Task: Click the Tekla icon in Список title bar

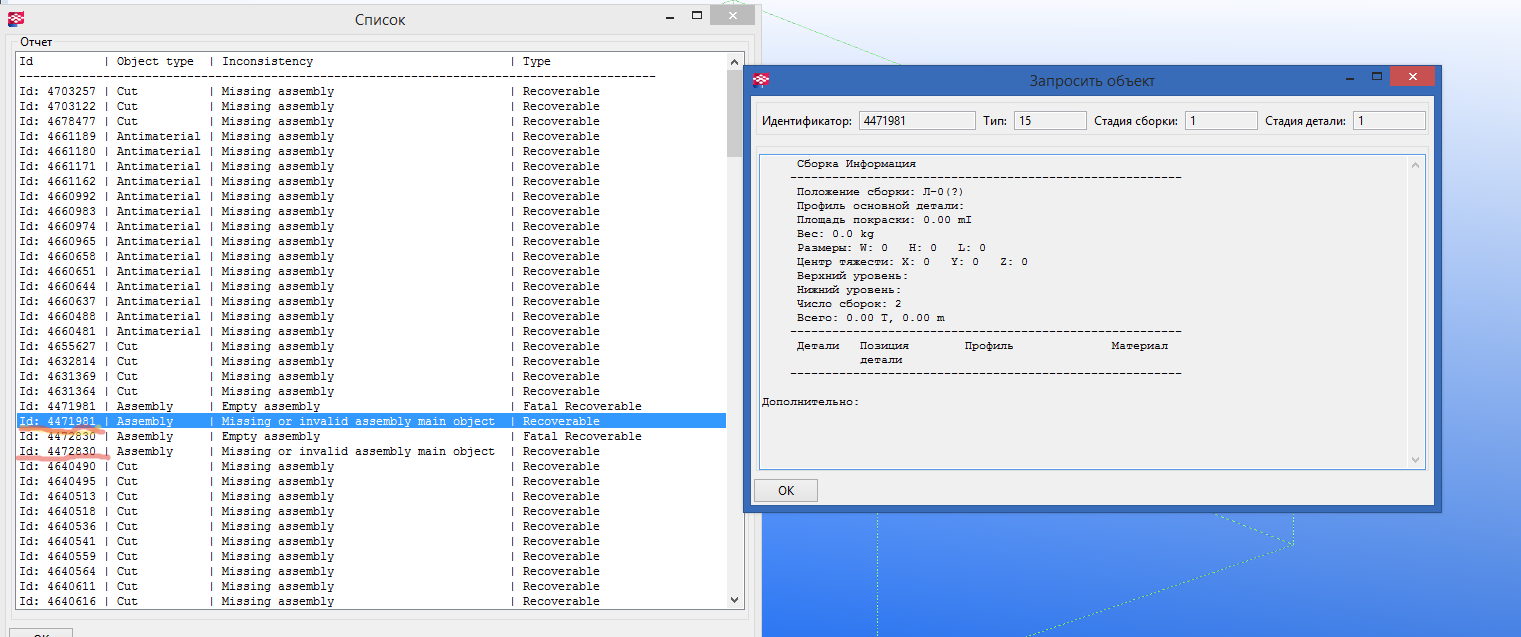Action: coord(16,18)
